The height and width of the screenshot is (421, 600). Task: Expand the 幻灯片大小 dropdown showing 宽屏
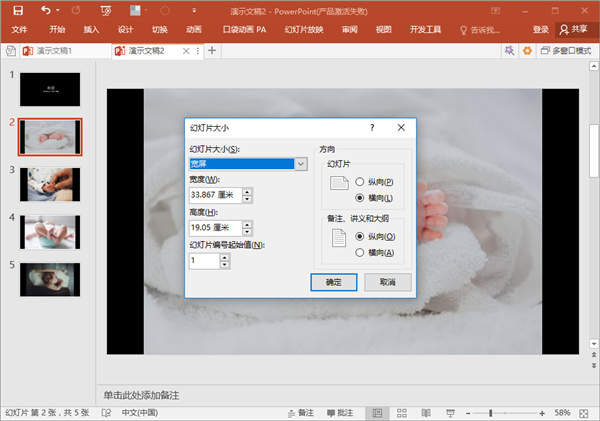click(301, 164)
